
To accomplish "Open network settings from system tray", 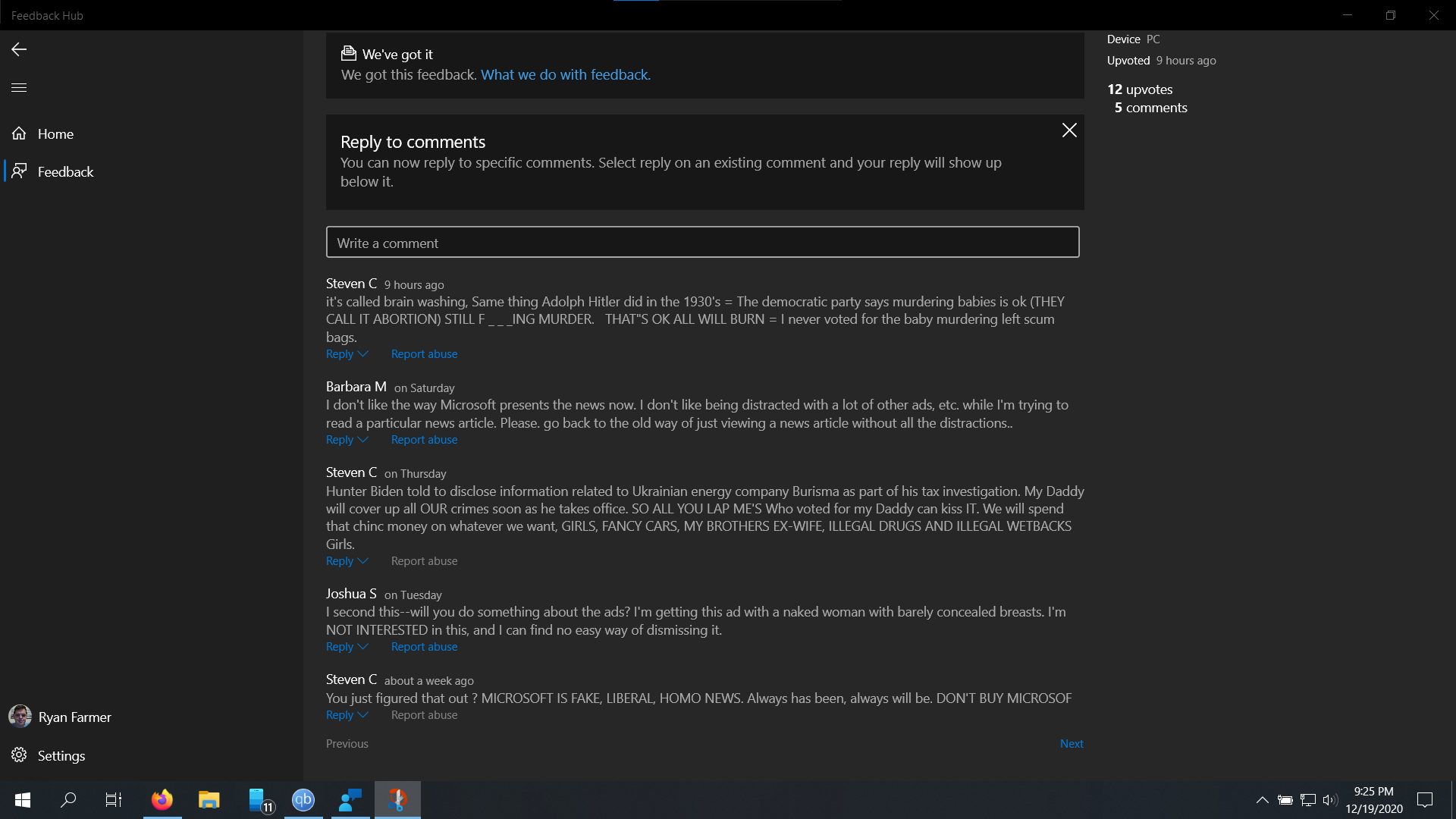I will coord(1308,800).
